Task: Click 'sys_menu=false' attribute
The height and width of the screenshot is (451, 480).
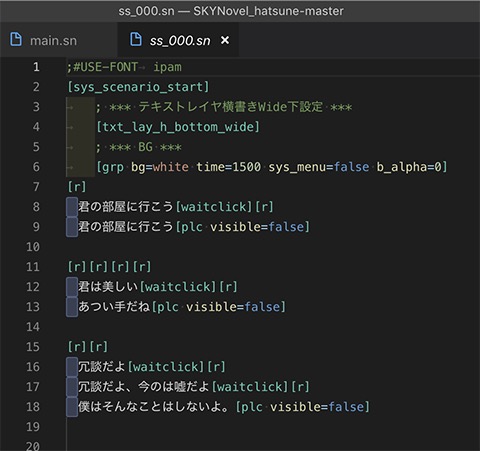Action: pyautogui.click(x=319, y=167)
